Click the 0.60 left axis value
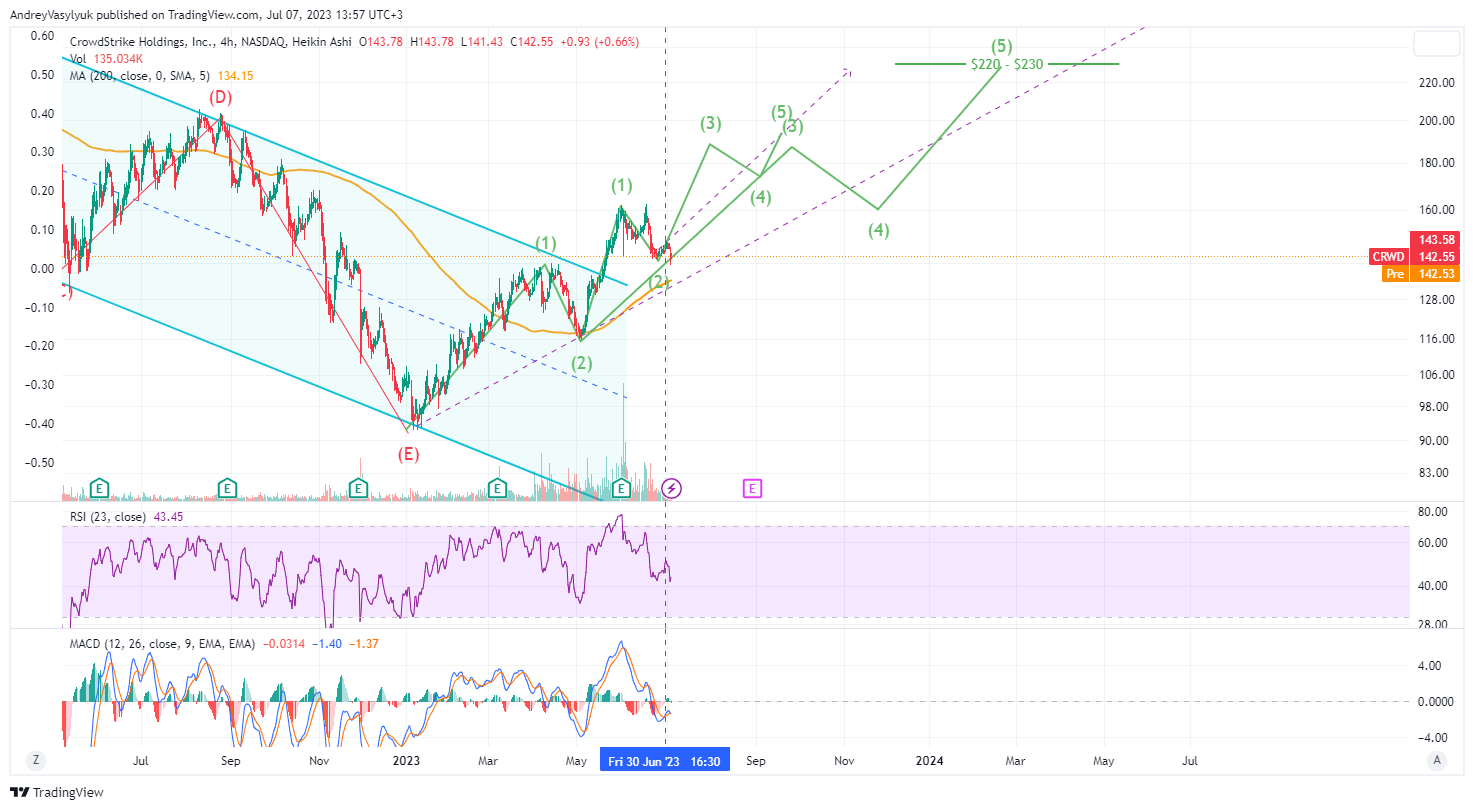This screenshot has height=810, width=1474. 42,36
